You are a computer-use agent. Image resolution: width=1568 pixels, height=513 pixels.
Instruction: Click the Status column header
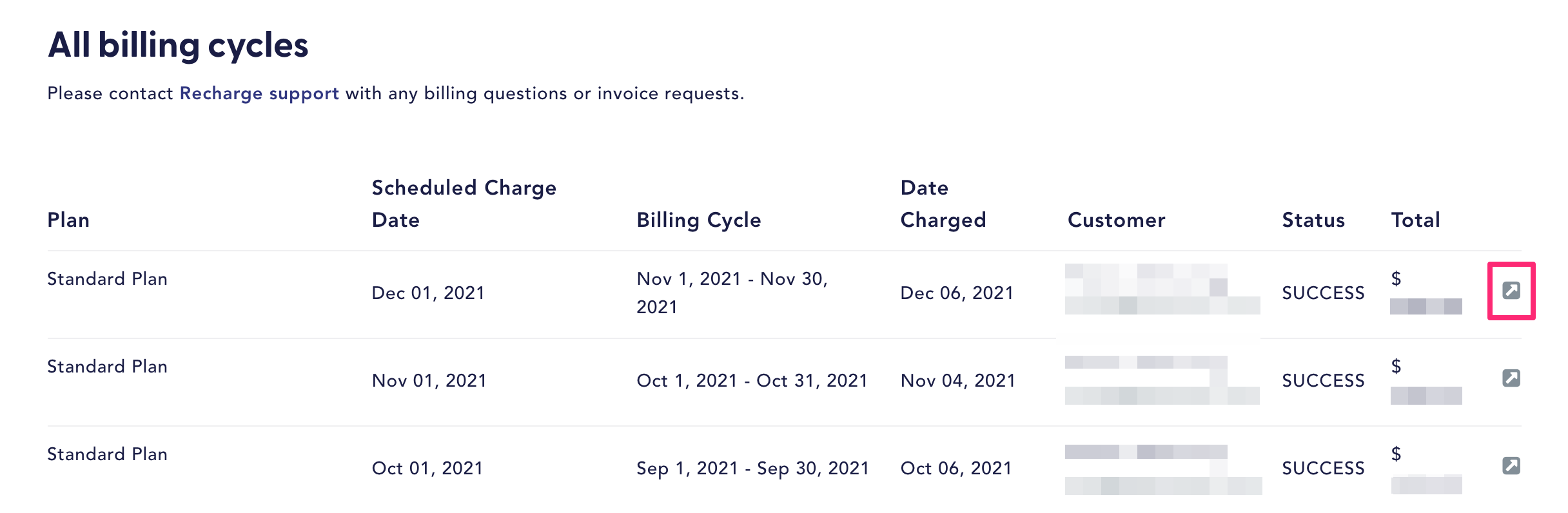click(x=1313, y=220)
